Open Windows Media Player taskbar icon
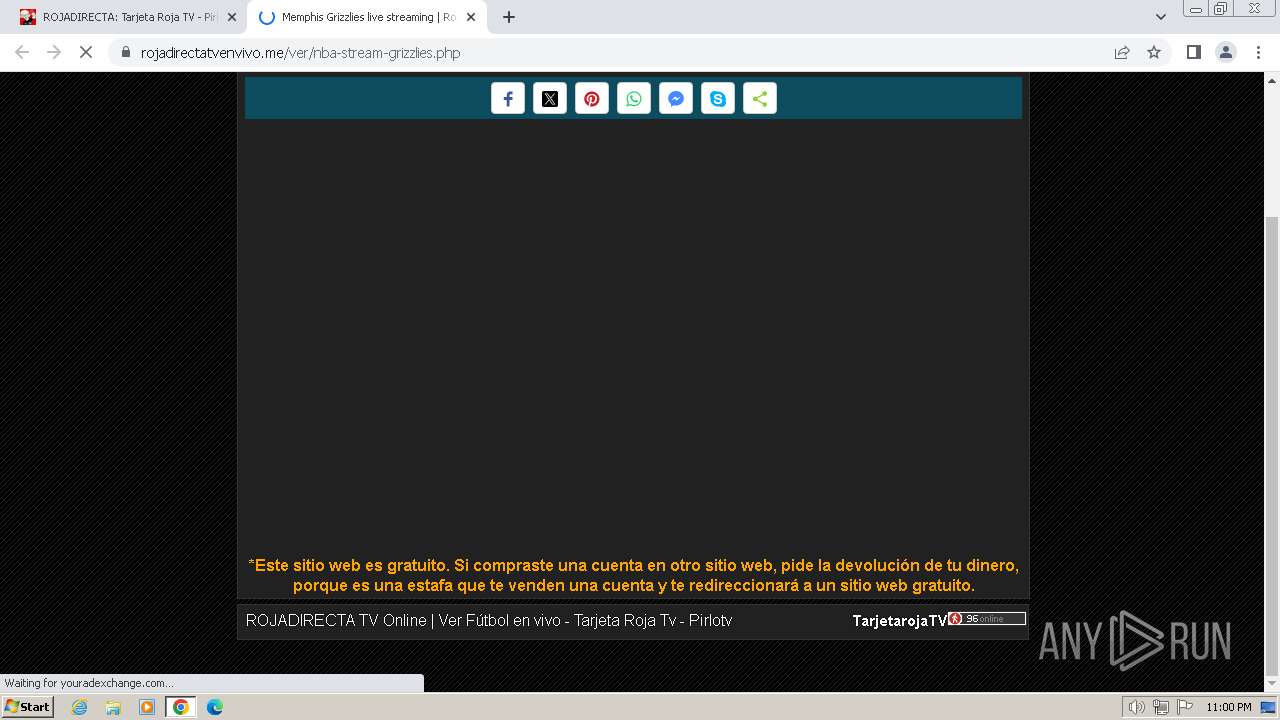The width and height of the screenshot is (1280, 720). point(147,707)
